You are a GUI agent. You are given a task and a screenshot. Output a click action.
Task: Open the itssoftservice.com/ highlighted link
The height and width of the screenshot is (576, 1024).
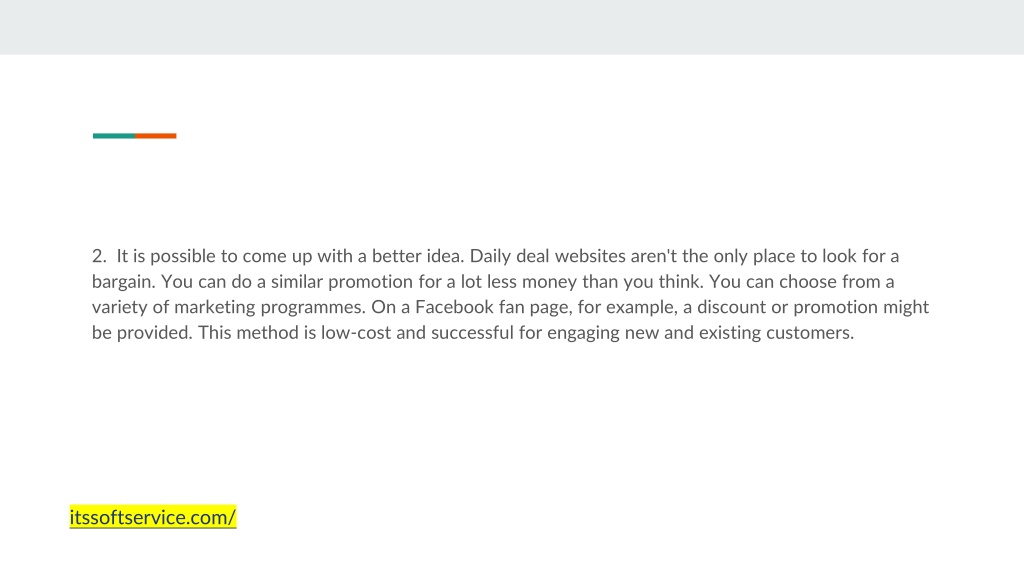click(152, 517)
